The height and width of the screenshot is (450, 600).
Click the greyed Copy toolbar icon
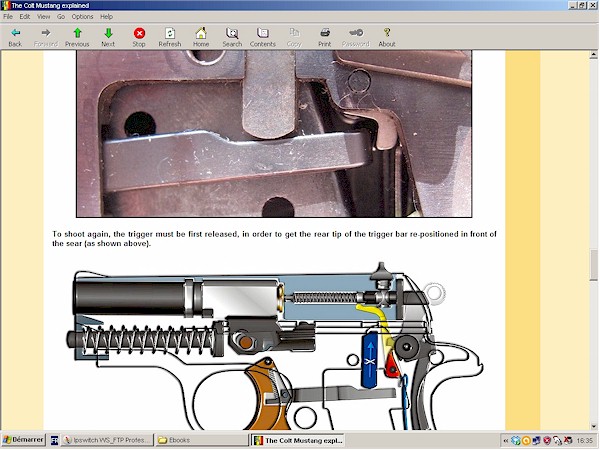[294, 37]
